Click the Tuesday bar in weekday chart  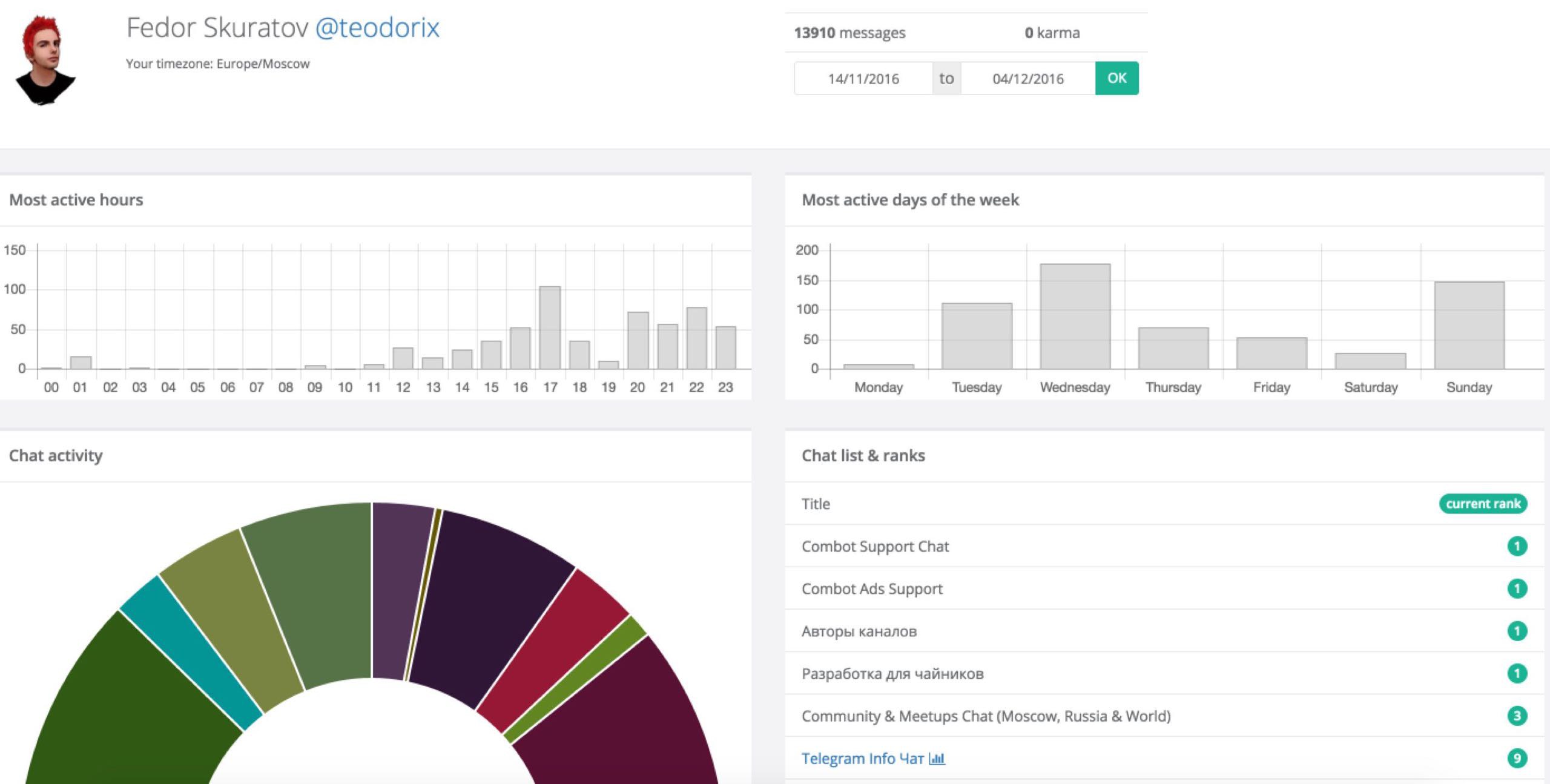(977, 336)
